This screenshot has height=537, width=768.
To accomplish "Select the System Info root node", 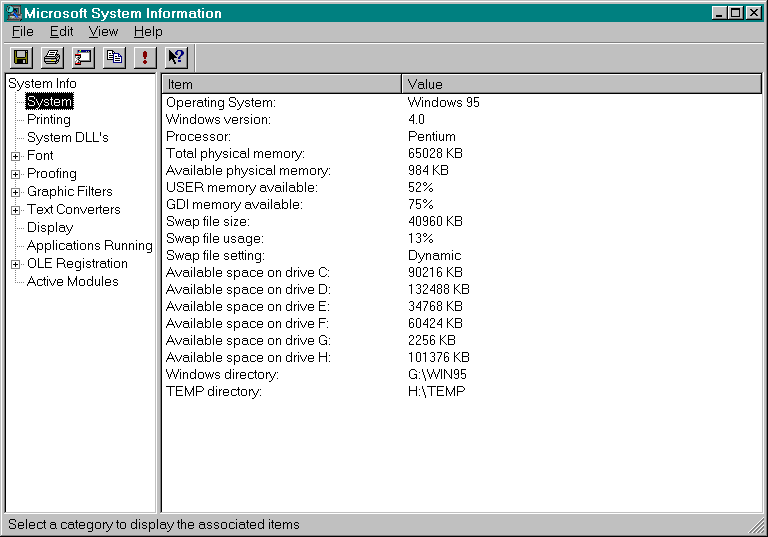I will point(42,84).
